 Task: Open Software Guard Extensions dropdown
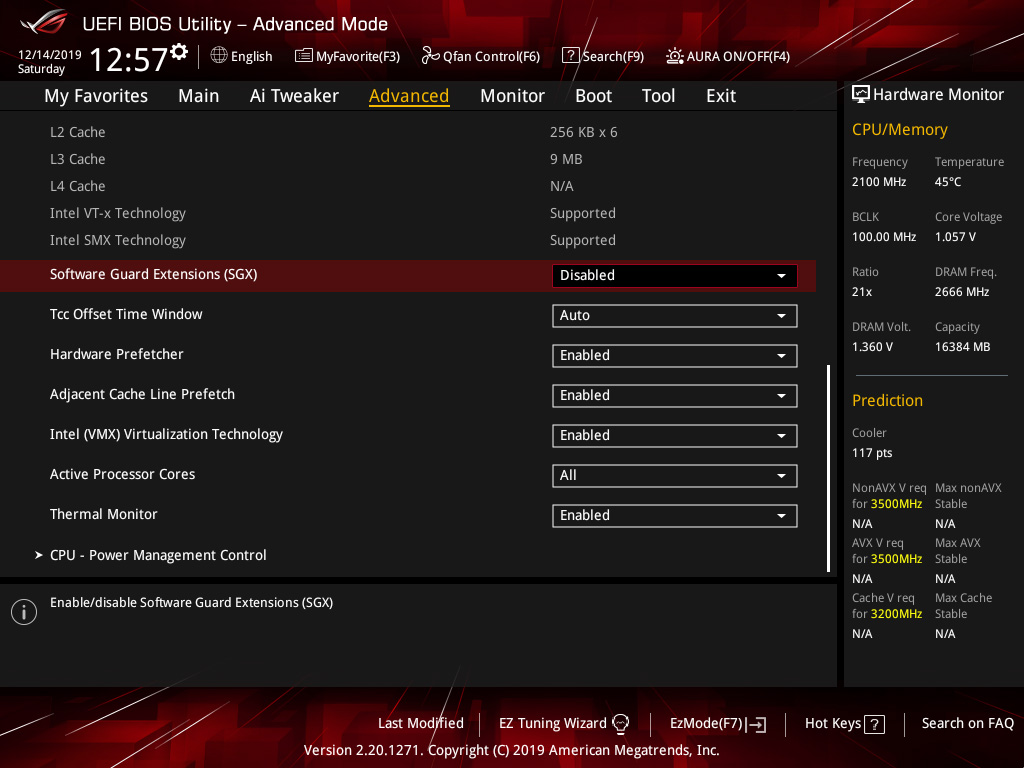(x=675, y=276)
